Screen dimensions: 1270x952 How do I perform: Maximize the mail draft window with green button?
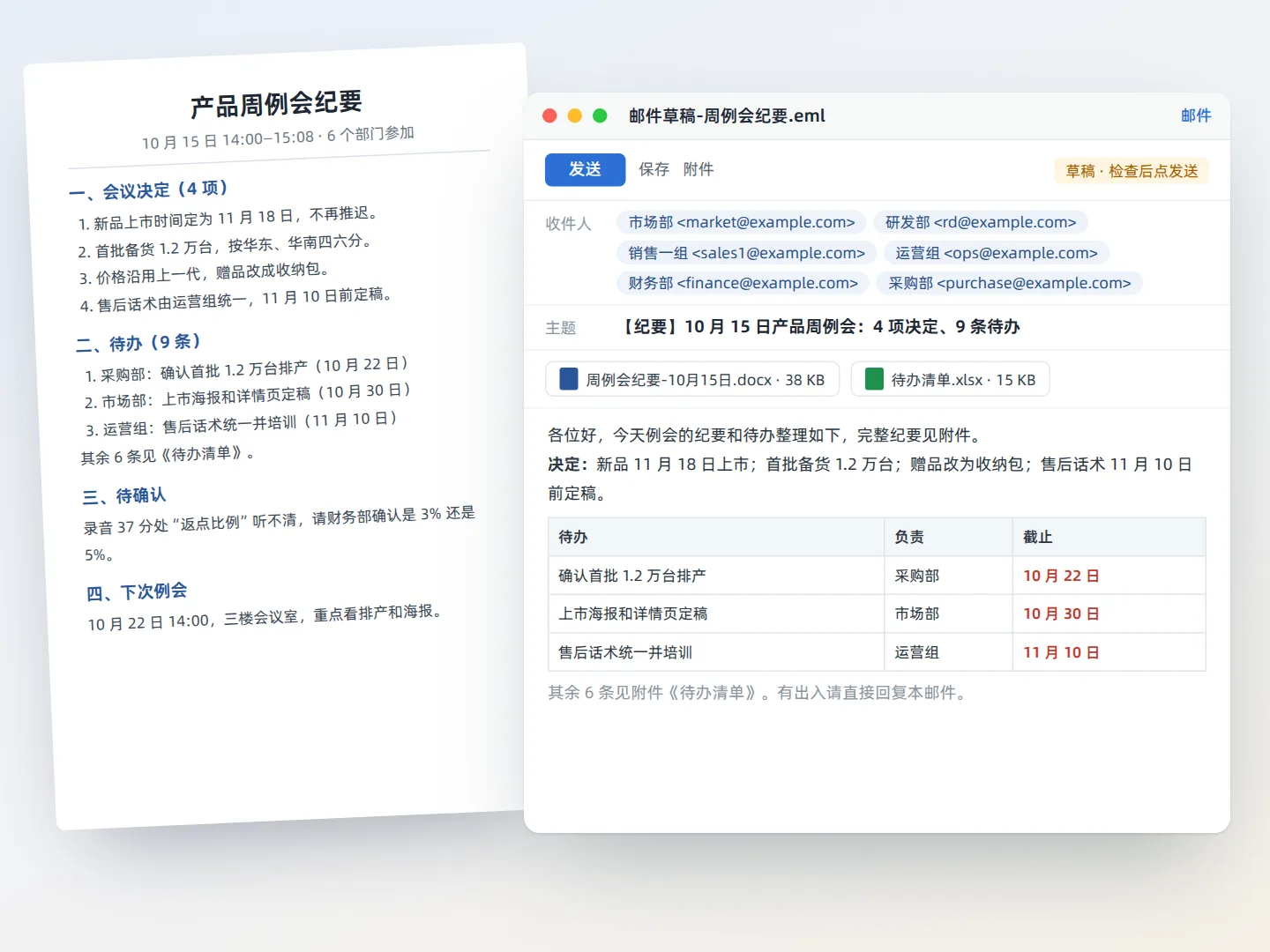tap(600, 115)
